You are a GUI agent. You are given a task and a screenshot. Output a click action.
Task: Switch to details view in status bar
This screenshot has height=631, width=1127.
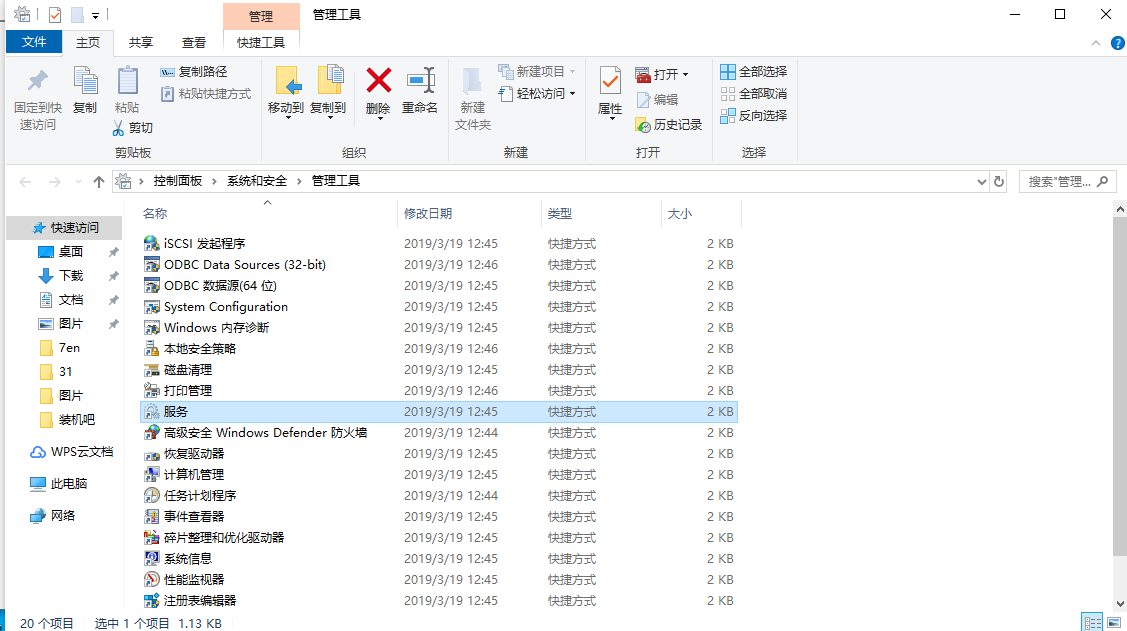[1093, 622]
